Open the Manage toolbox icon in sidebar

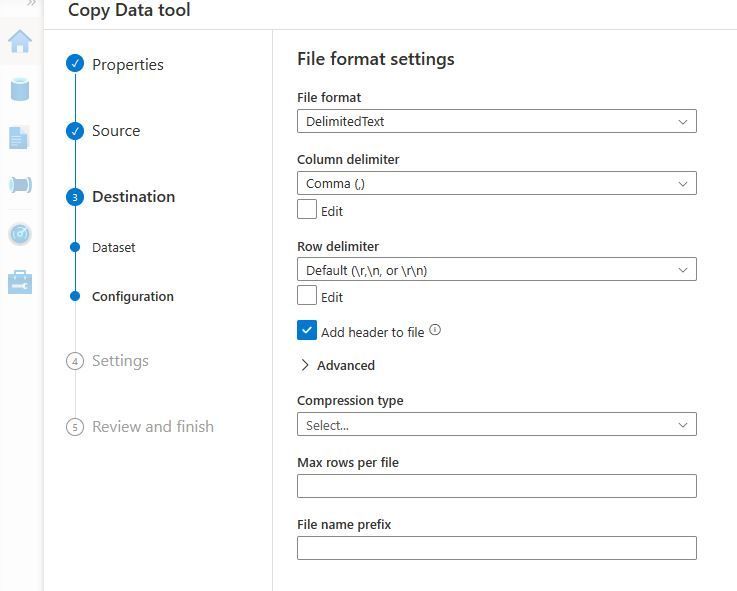[20, 282]
